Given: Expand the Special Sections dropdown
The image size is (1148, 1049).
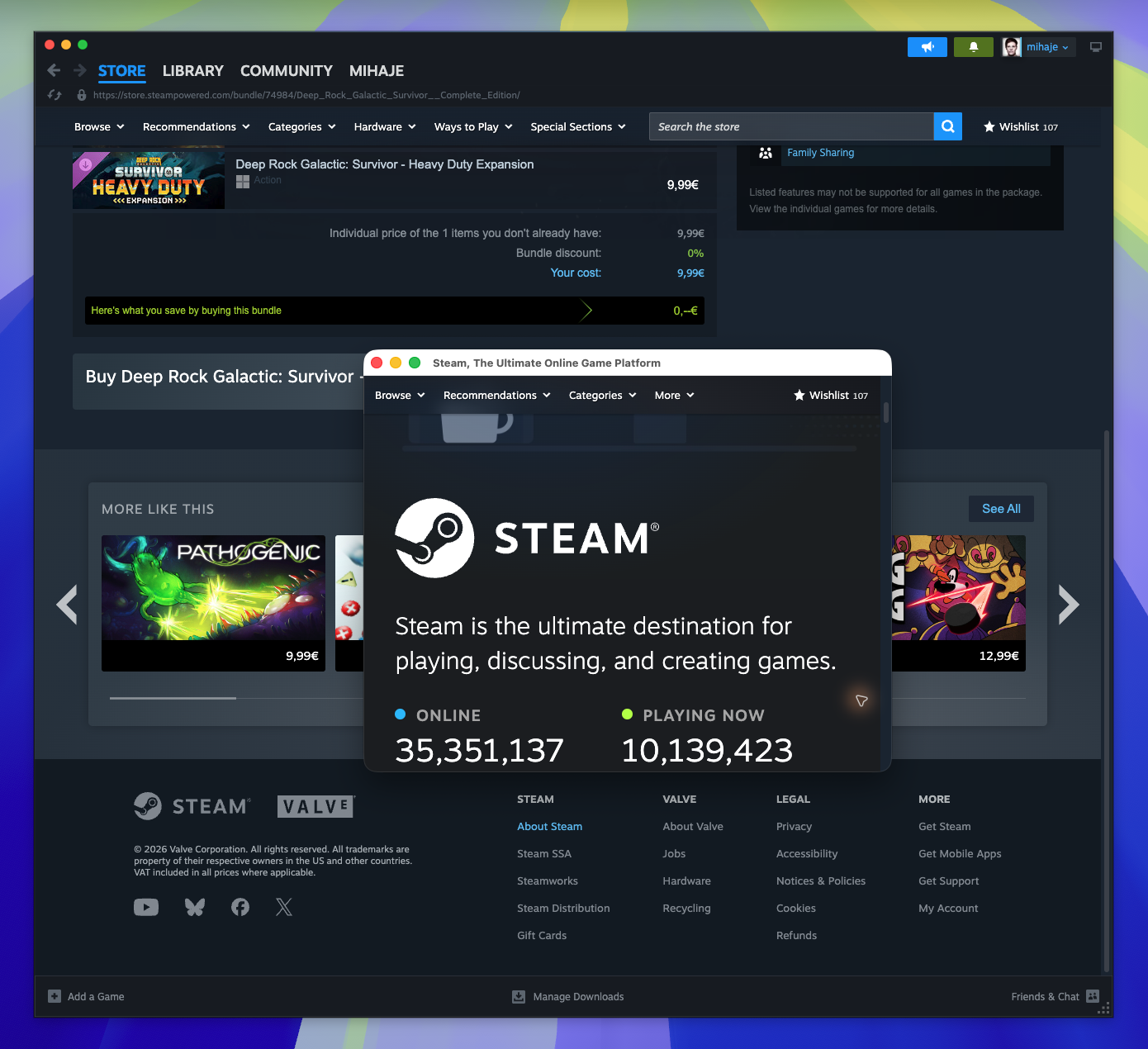Looking at the screenshot, I should coord(578,127).
